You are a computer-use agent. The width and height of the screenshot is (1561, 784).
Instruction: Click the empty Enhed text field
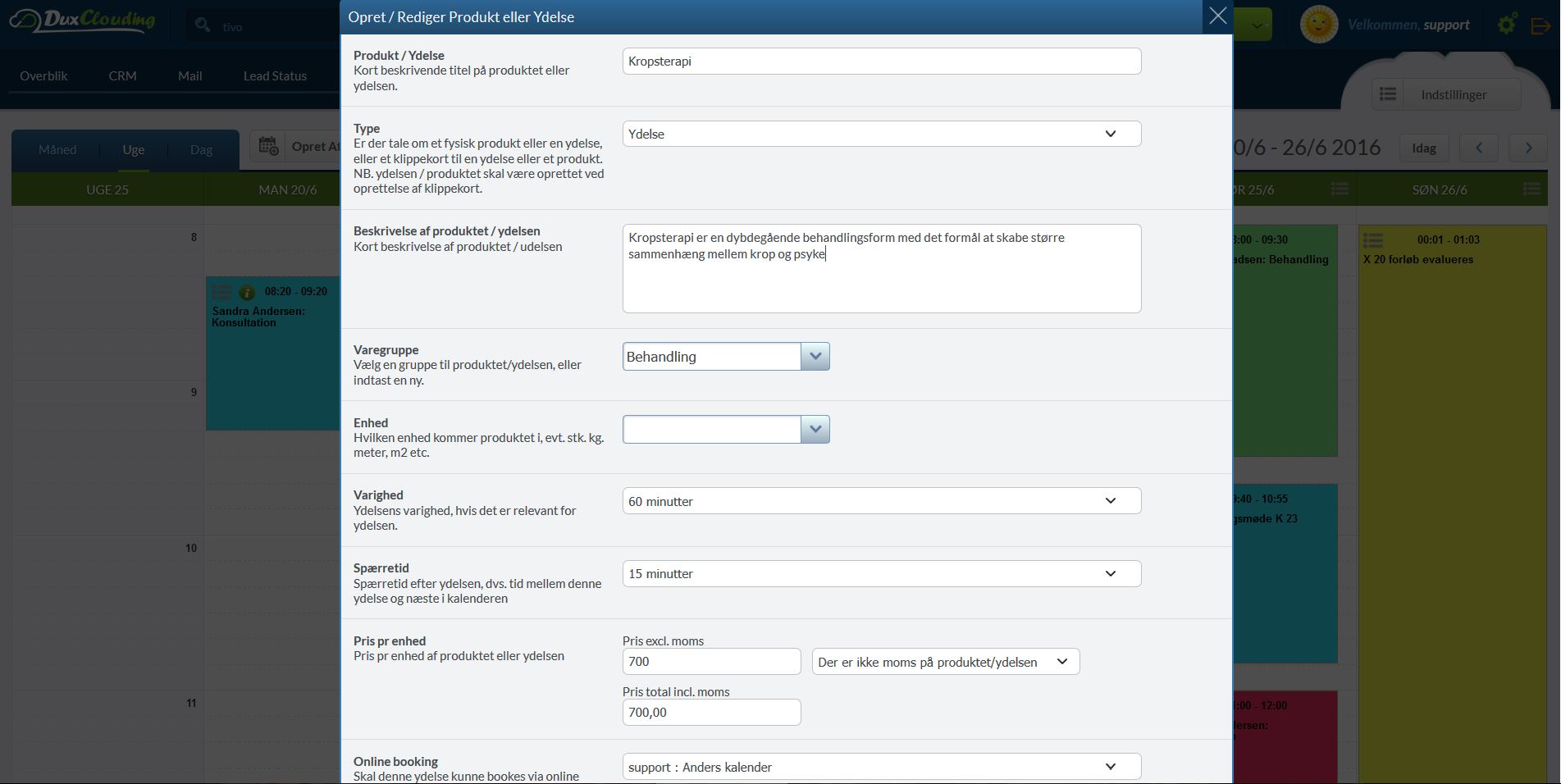coord(712,429)
